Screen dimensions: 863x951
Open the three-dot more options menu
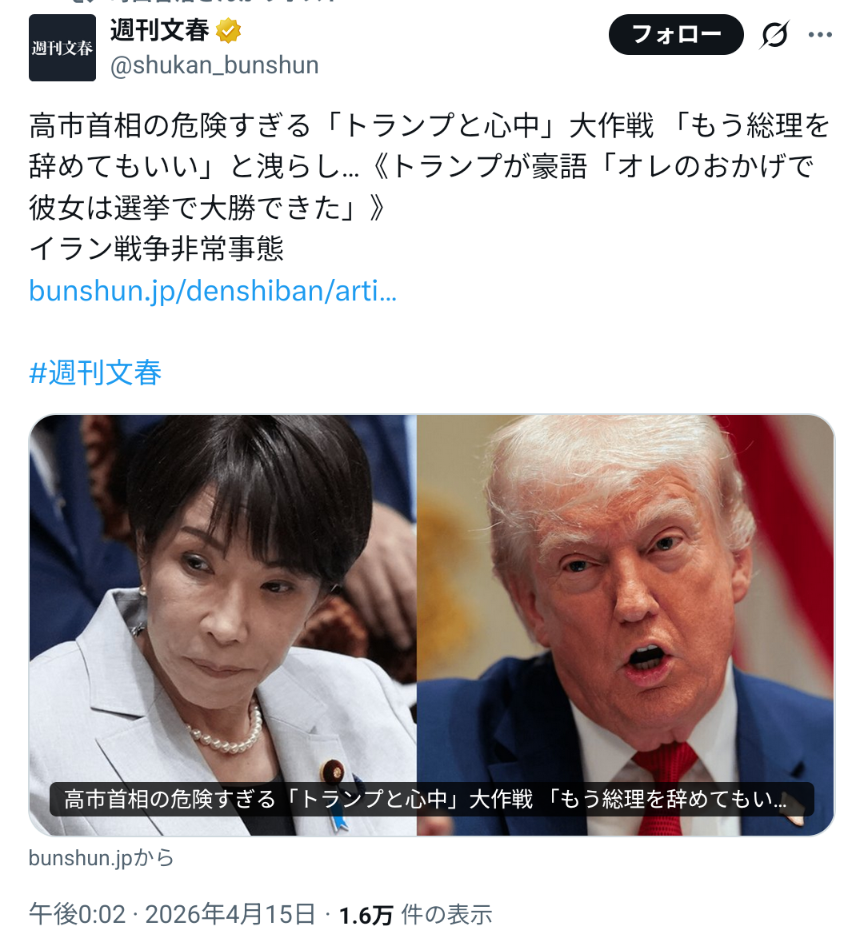point(820,35)
